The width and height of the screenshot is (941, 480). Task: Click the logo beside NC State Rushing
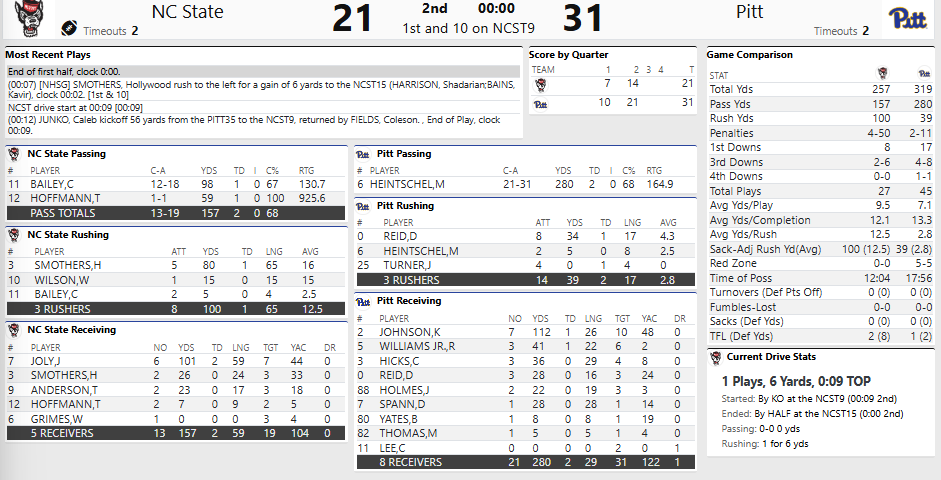[x=15, y=235]
